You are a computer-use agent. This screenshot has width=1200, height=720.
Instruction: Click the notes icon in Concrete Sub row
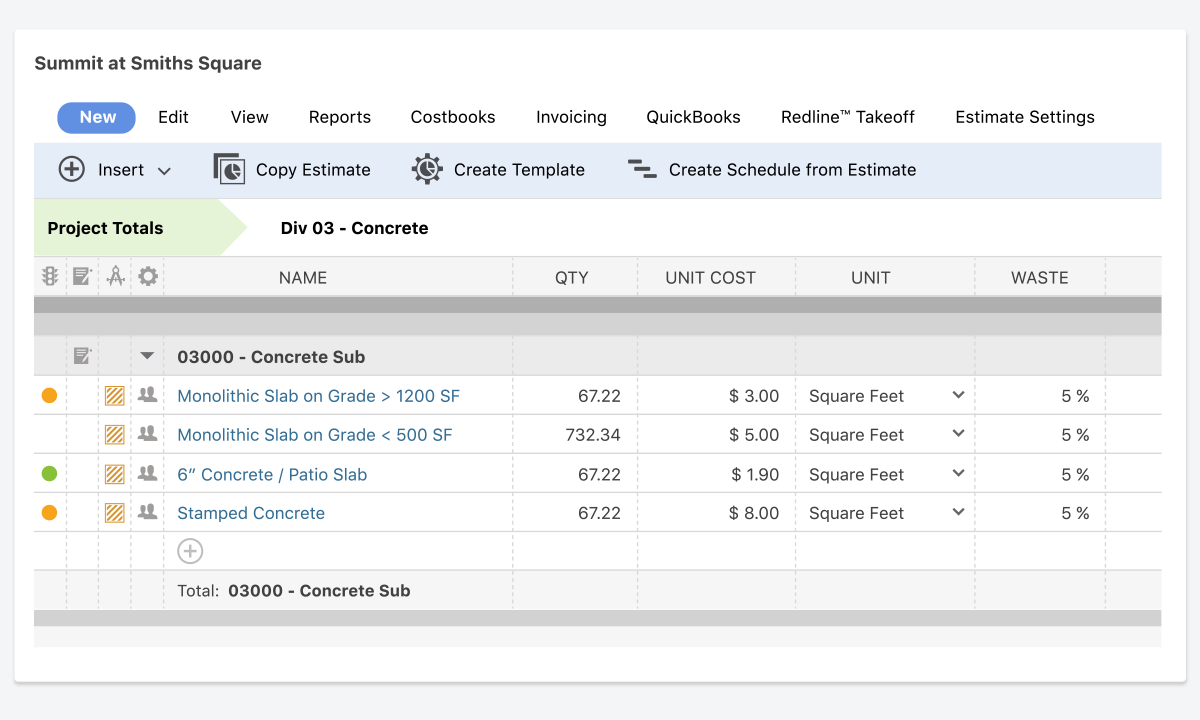(82, 356)
